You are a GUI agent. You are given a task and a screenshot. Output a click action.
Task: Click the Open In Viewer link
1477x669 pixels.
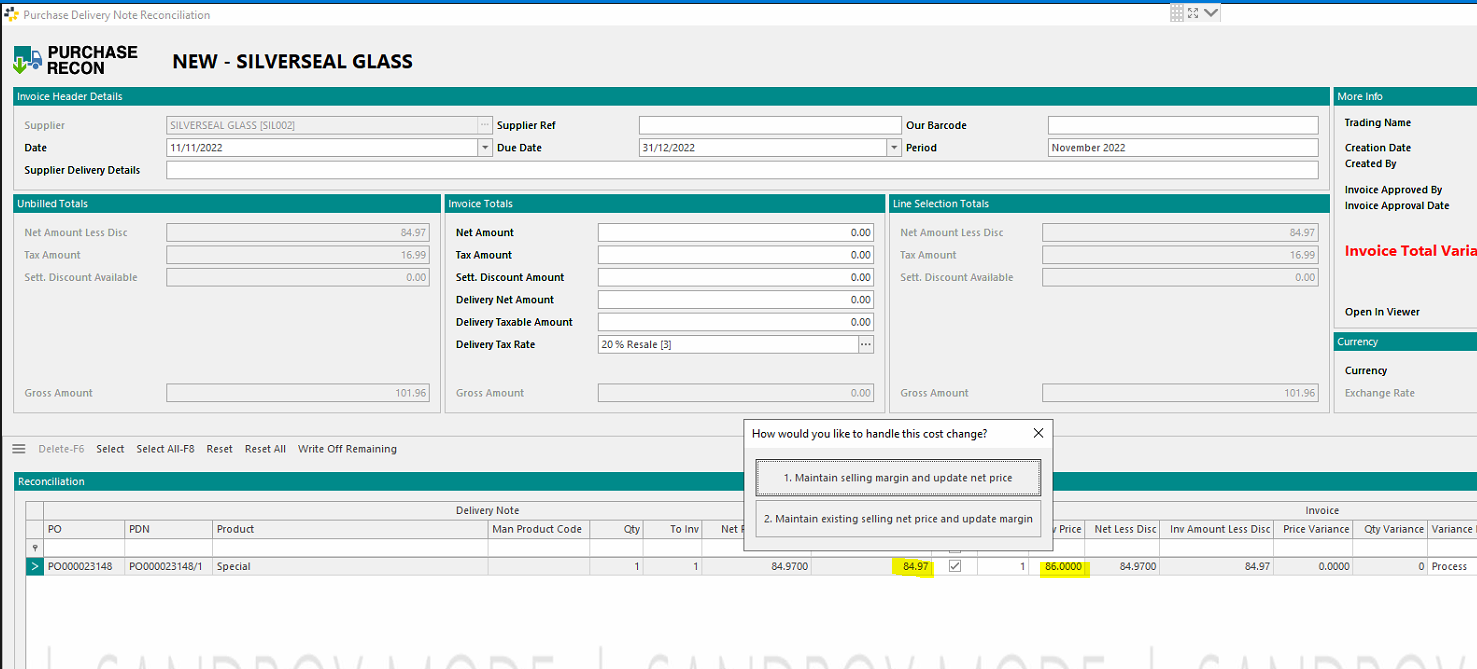pyautogui.click(x=1380, y=311)
